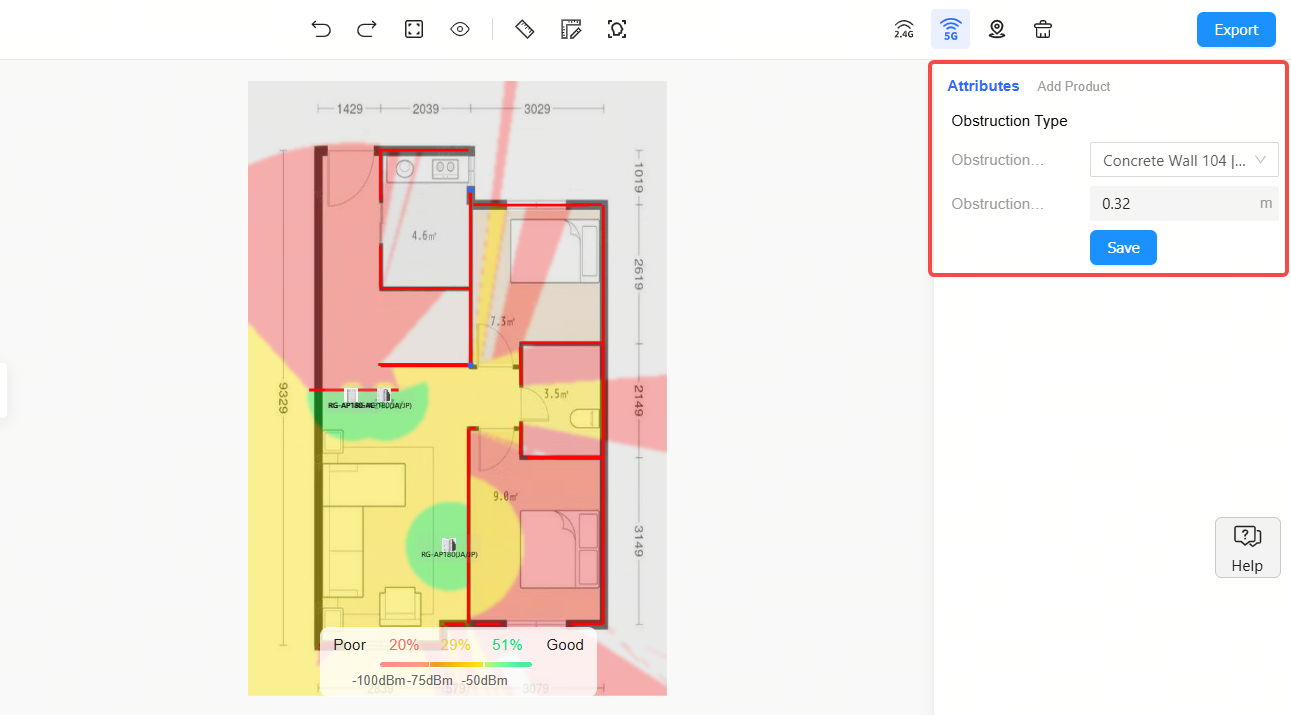Open the scale edit tool
Viewport: 1291px width, 715px height.
(x=571, y=29)
